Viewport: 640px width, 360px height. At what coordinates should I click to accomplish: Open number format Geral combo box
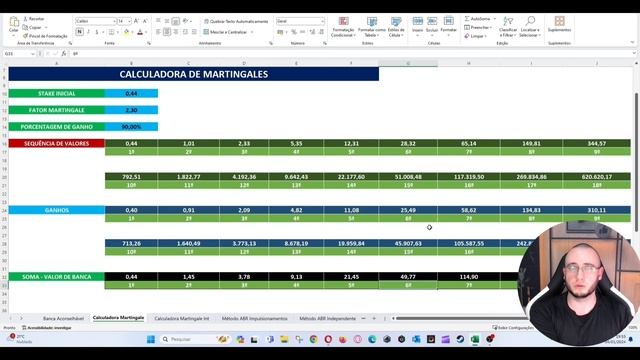tap(300, 21)
